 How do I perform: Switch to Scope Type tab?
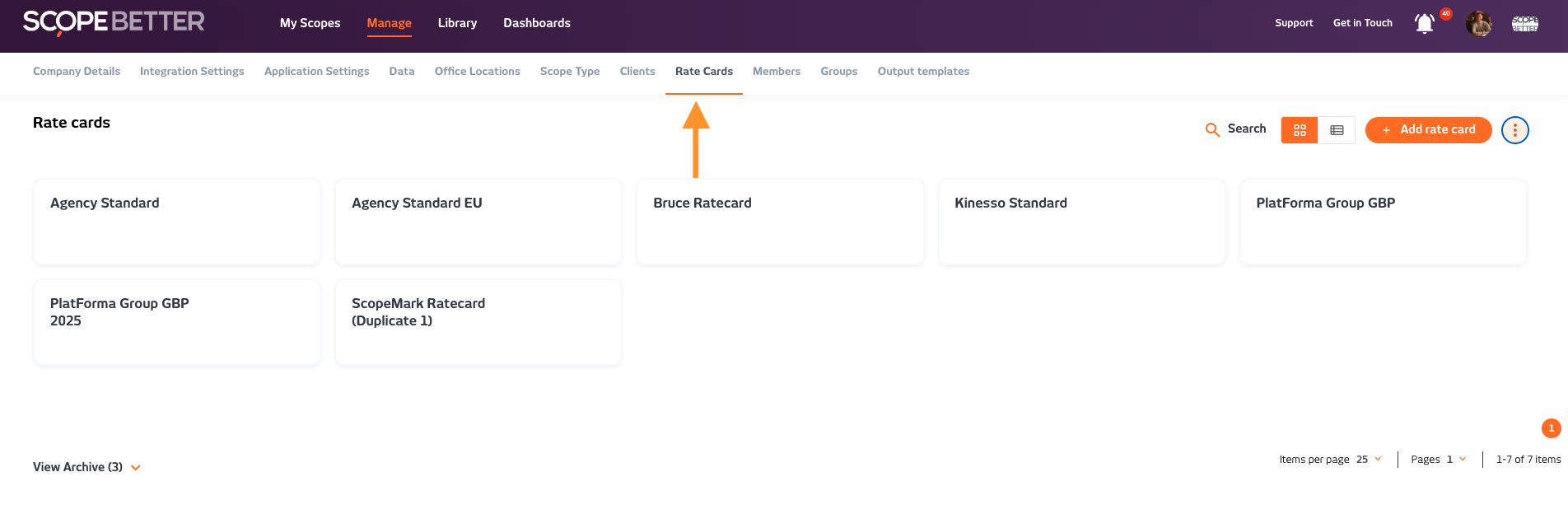tap(570, 72)
